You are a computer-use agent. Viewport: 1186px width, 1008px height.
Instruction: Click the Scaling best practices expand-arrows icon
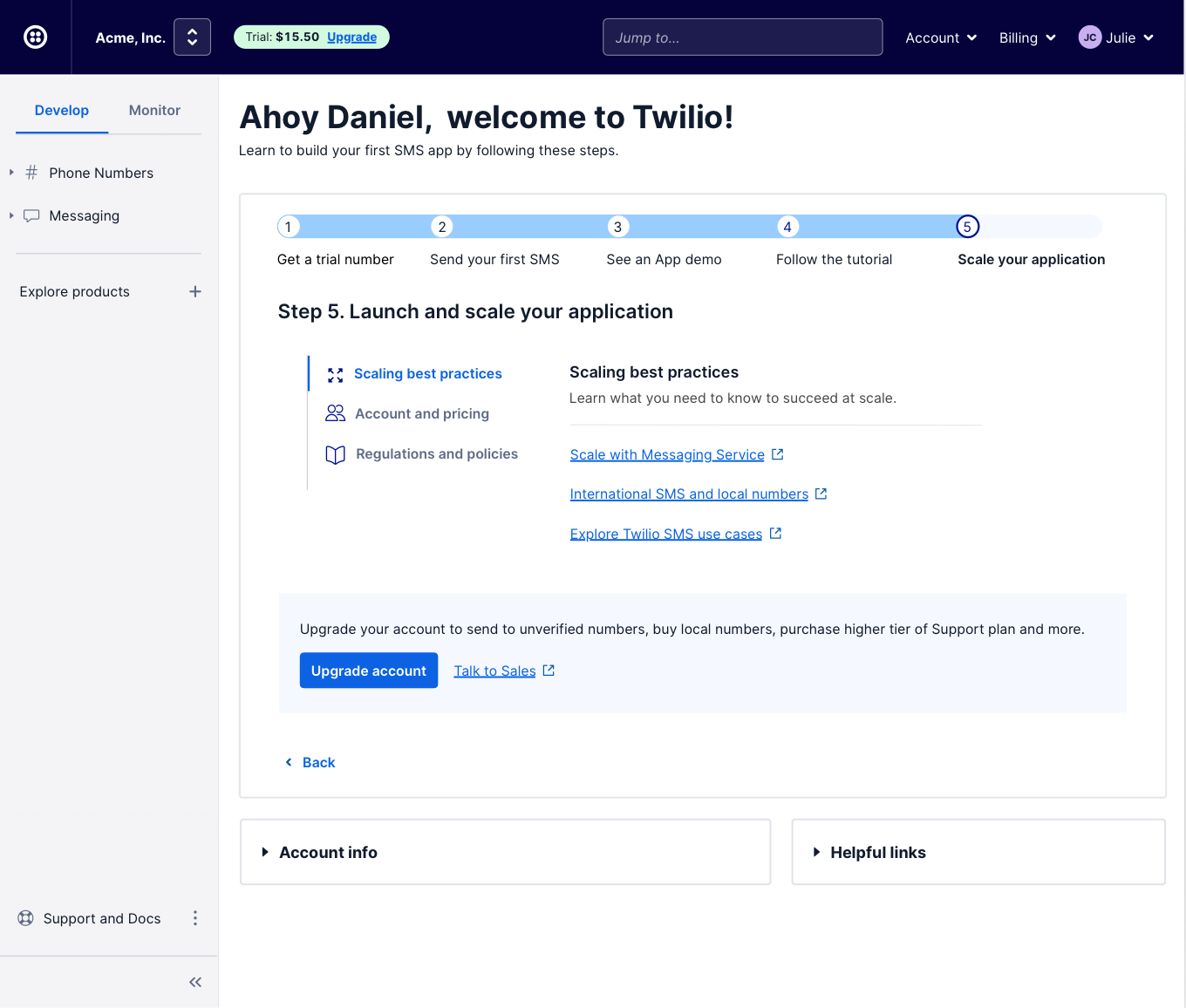(336, 375)
